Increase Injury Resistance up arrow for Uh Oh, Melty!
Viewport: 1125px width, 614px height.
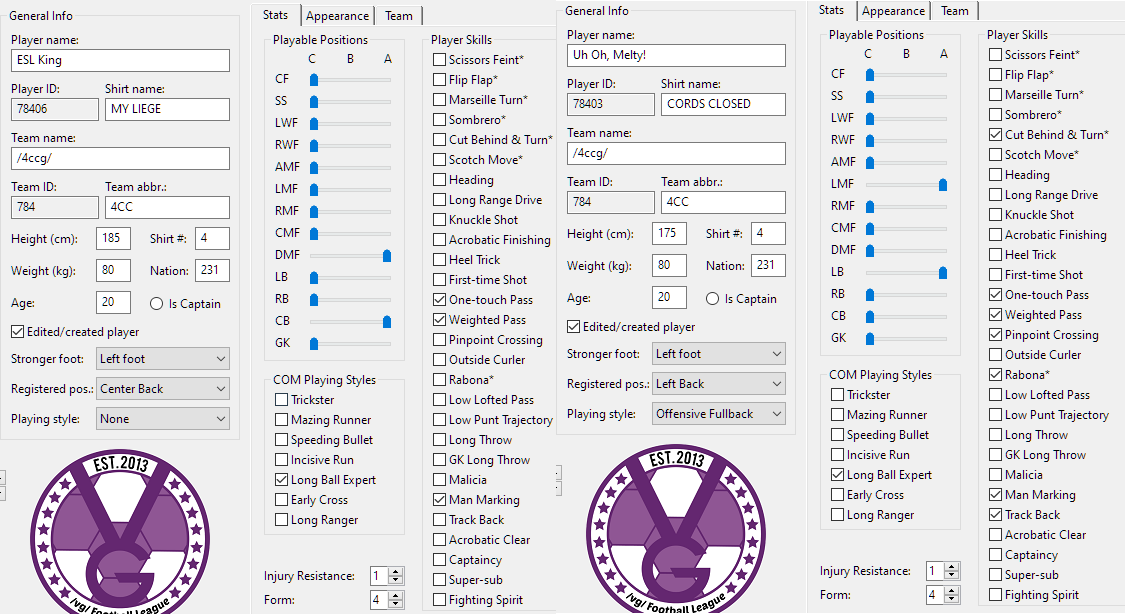[x=951, y=567]
